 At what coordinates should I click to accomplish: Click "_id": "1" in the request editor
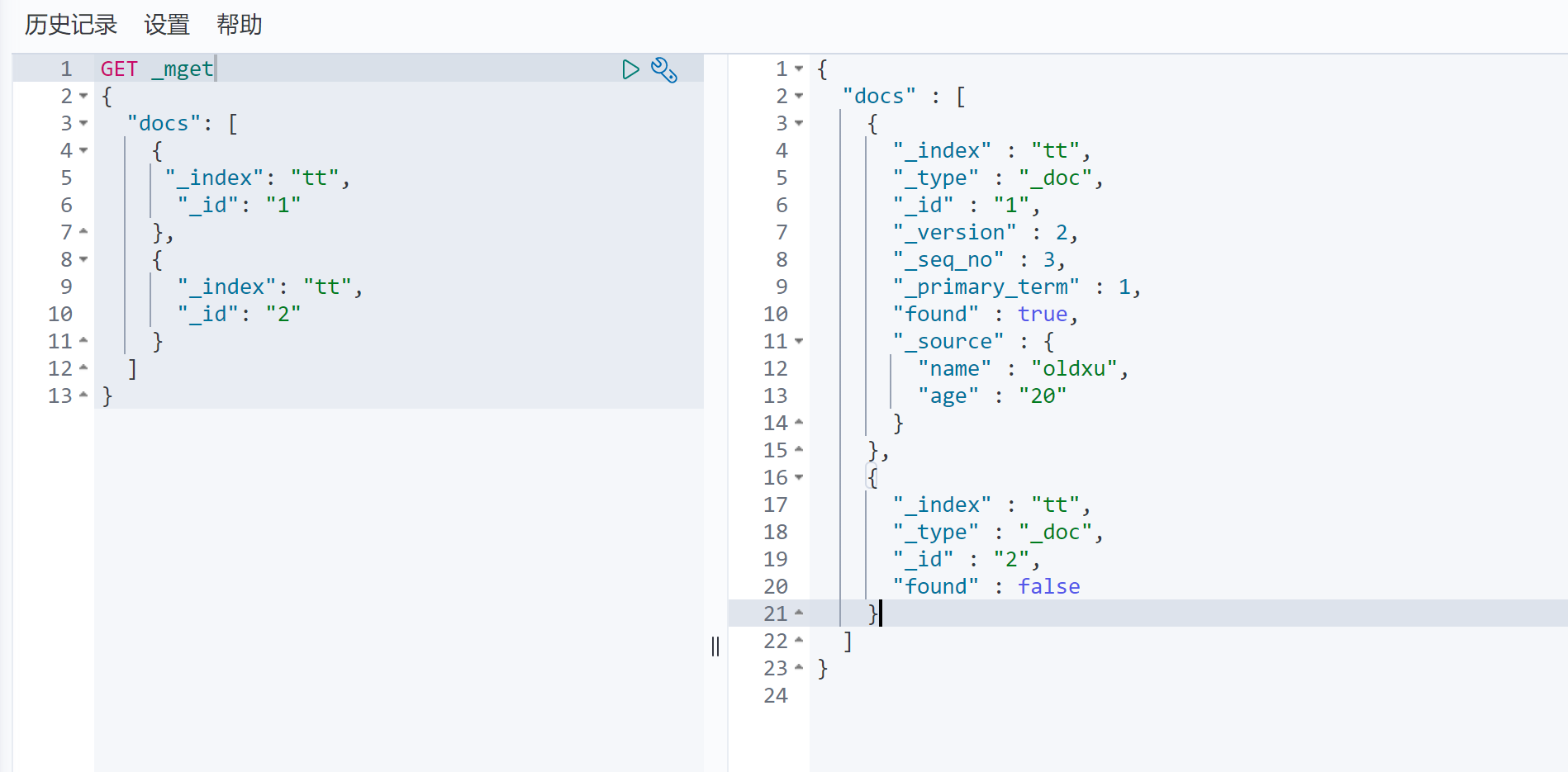tap(240, 206)
